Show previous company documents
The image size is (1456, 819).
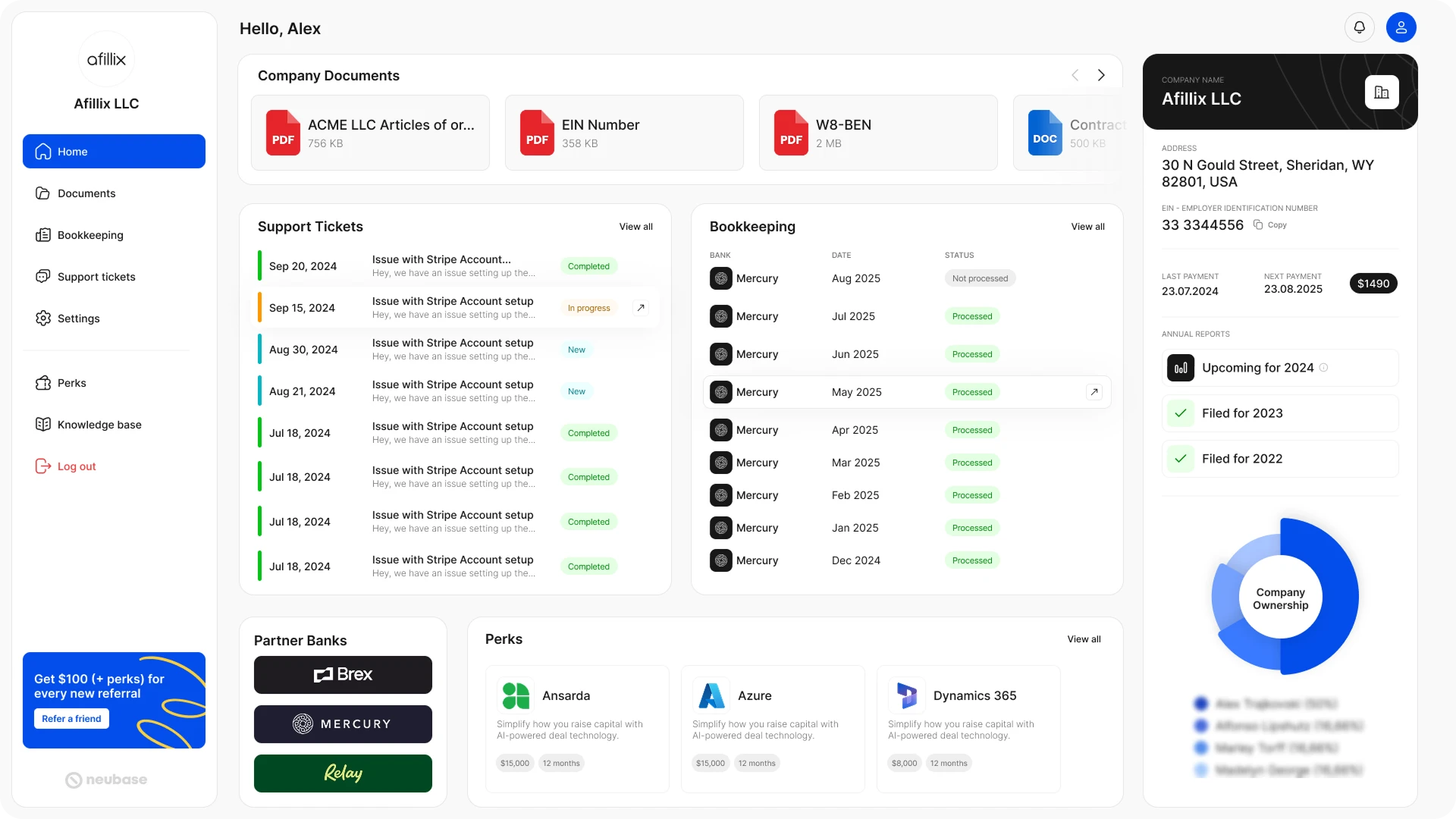(x=1075, y=75)
